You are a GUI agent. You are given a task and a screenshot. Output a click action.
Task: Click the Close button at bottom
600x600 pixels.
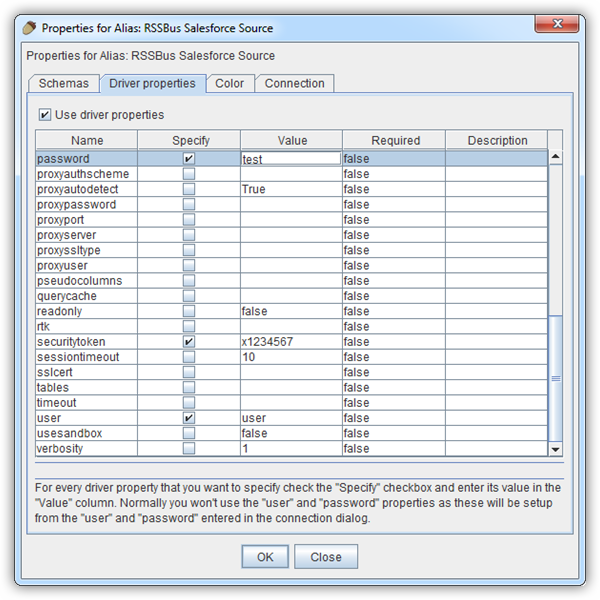click(x=326, y=557)
